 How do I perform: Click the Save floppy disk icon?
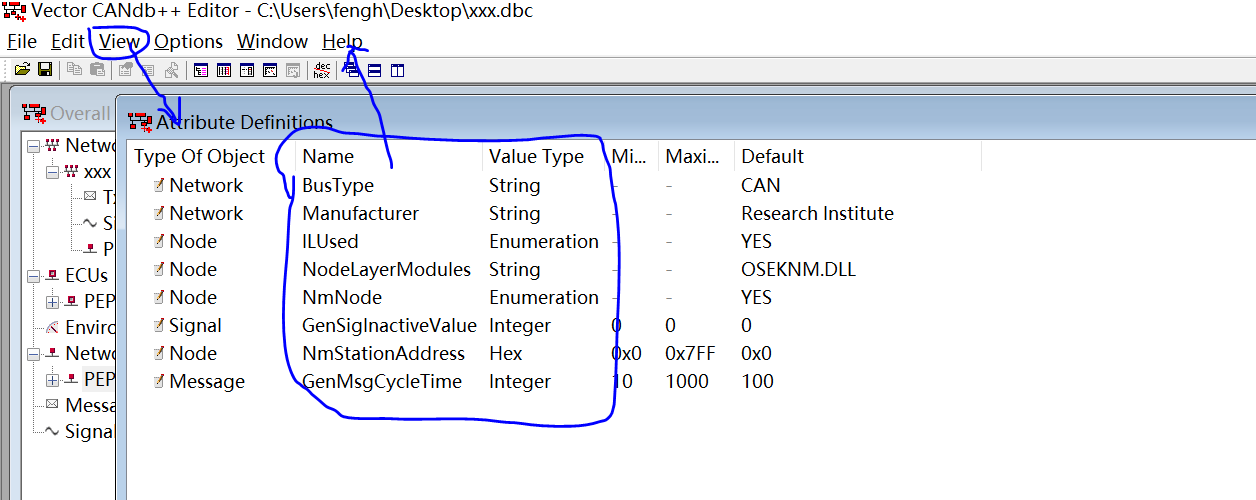(x=45, y=70)
